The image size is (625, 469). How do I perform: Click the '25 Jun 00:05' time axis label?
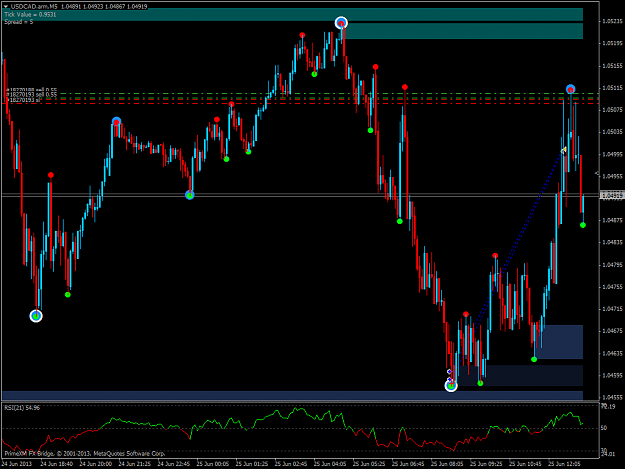point(213,464)
